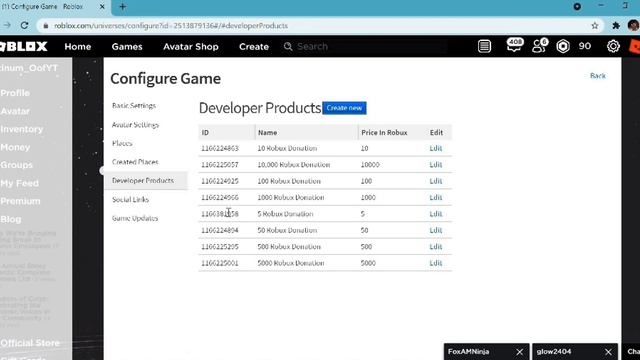Open Inventory in the left sidebar

click(22, 129)
